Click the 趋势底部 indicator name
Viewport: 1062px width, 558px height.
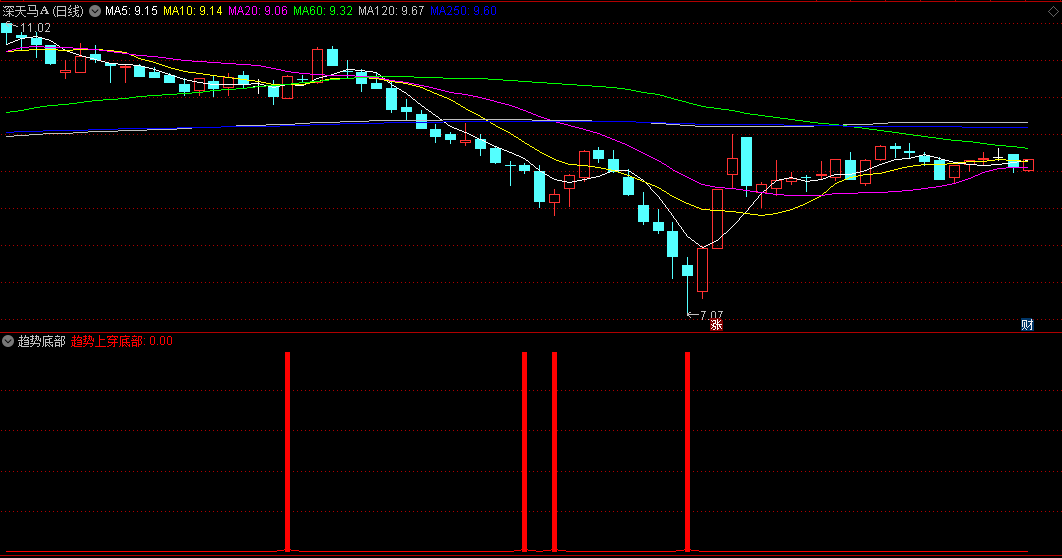coord(41,341)
